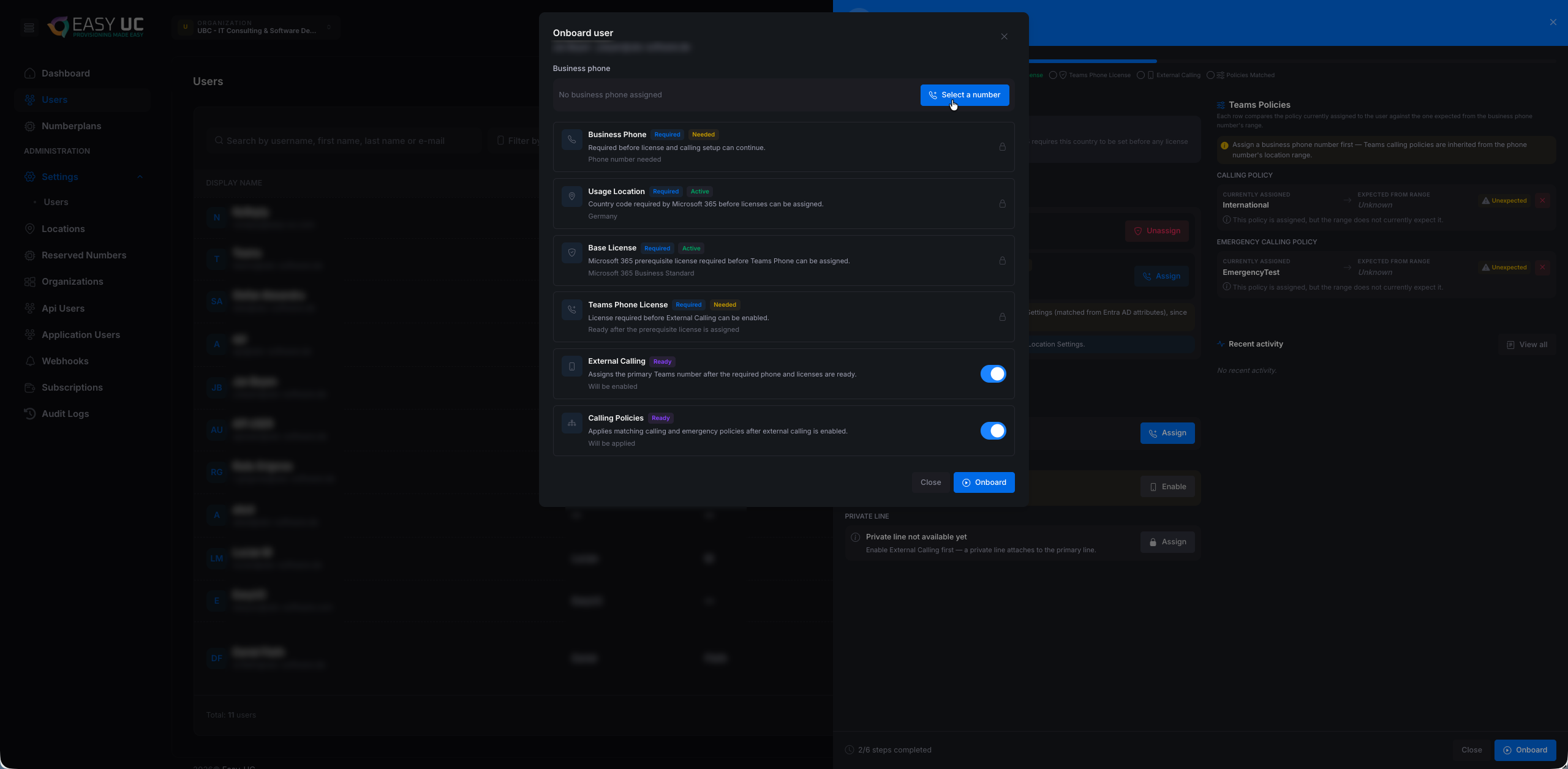Image resolution: width=1568 pixels, height=769 pixels.
Task: Click the DISPLAY NAME column header
Action: [234, 183]
